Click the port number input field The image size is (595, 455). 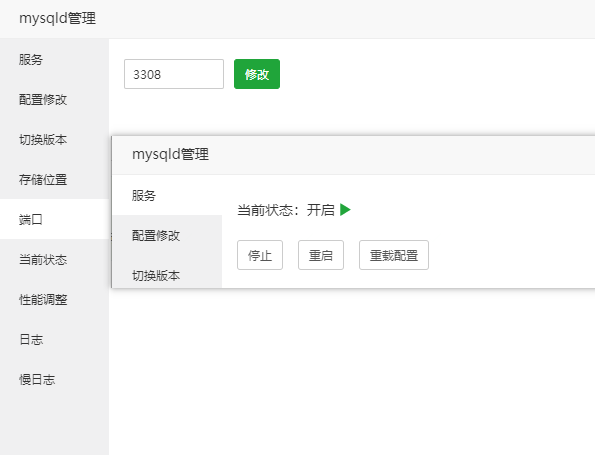[174, 74]
